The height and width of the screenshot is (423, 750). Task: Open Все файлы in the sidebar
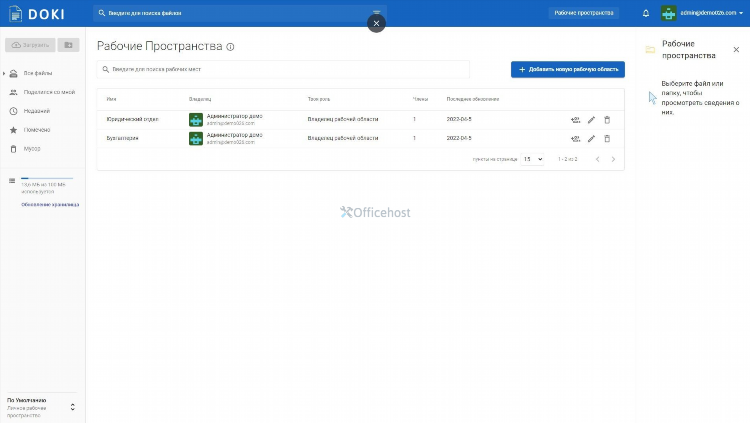click(38, 73)
